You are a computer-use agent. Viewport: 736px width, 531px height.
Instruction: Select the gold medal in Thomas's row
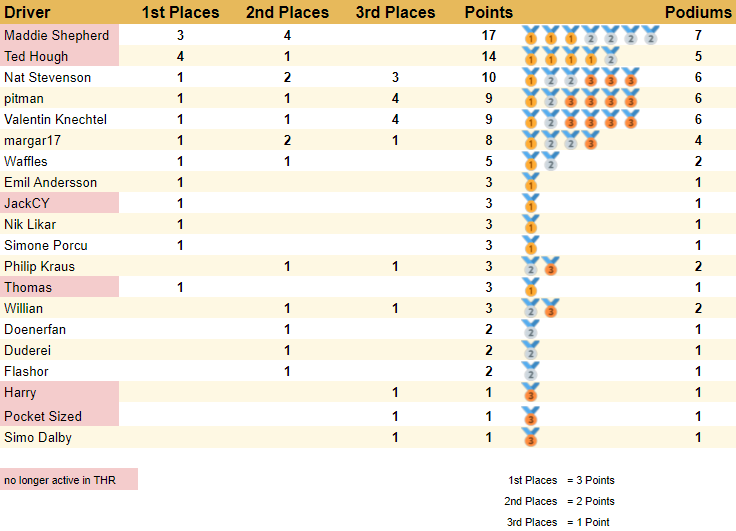[x=530, y=287]
